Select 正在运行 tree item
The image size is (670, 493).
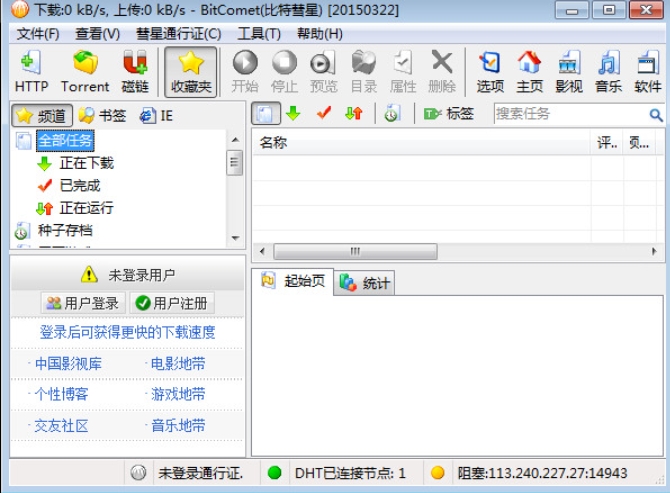[87, 208]
